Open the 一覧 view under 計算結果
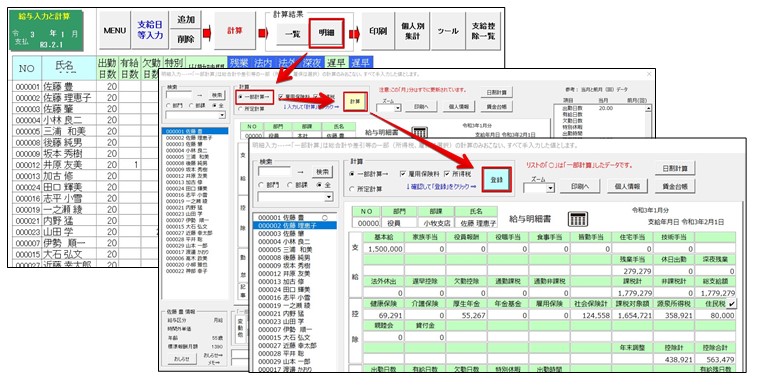Image resolution: width=757 pixels, height=386 pixels. pyautogui.click(x=293, y=34)
